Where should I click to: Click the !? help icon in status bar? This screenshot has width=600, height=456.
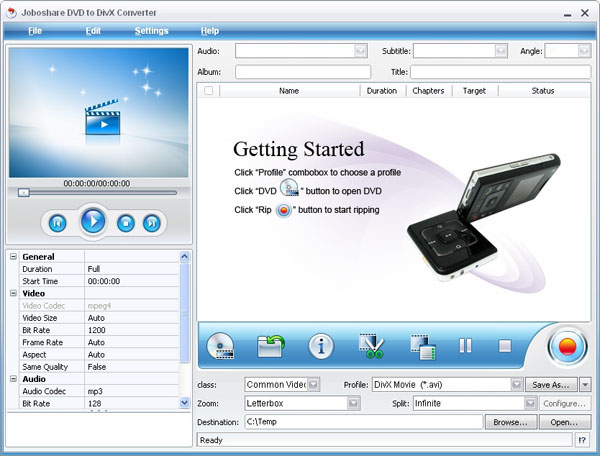[582, 440]
